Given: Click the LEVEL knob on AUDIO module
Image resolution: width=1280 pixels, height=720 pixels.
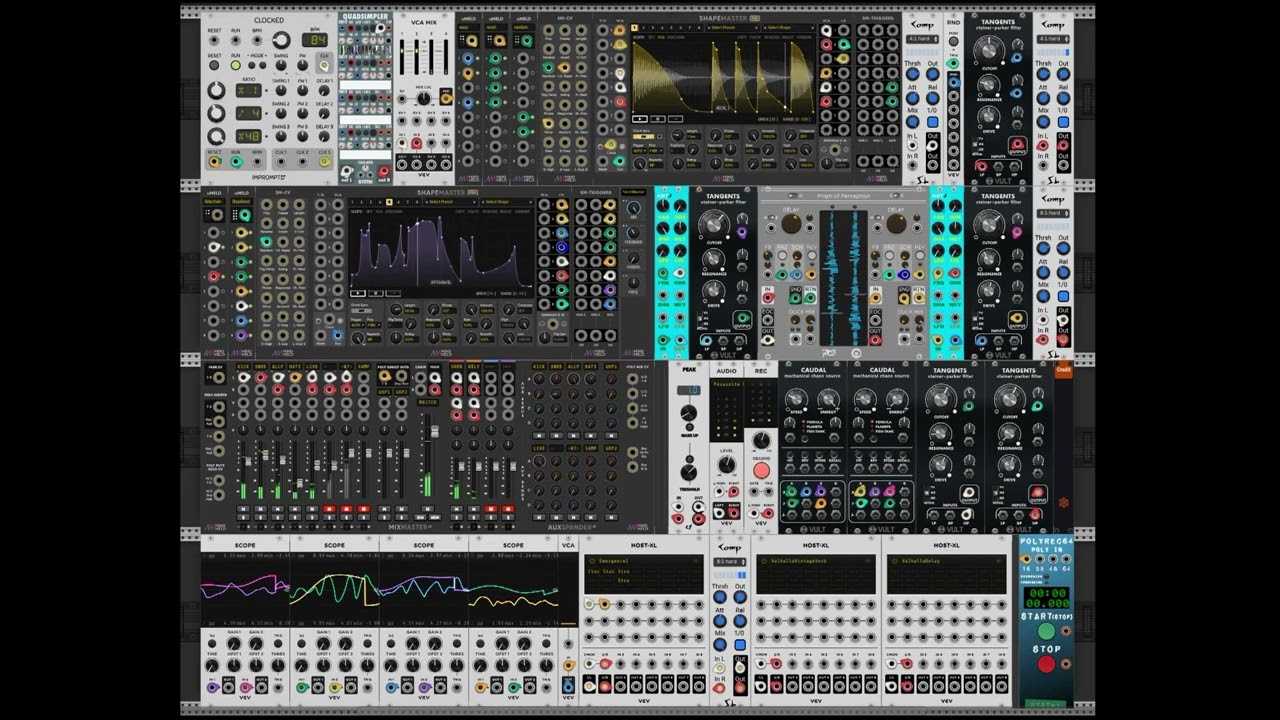Looking at the screenshot, I should click(727, 464).
